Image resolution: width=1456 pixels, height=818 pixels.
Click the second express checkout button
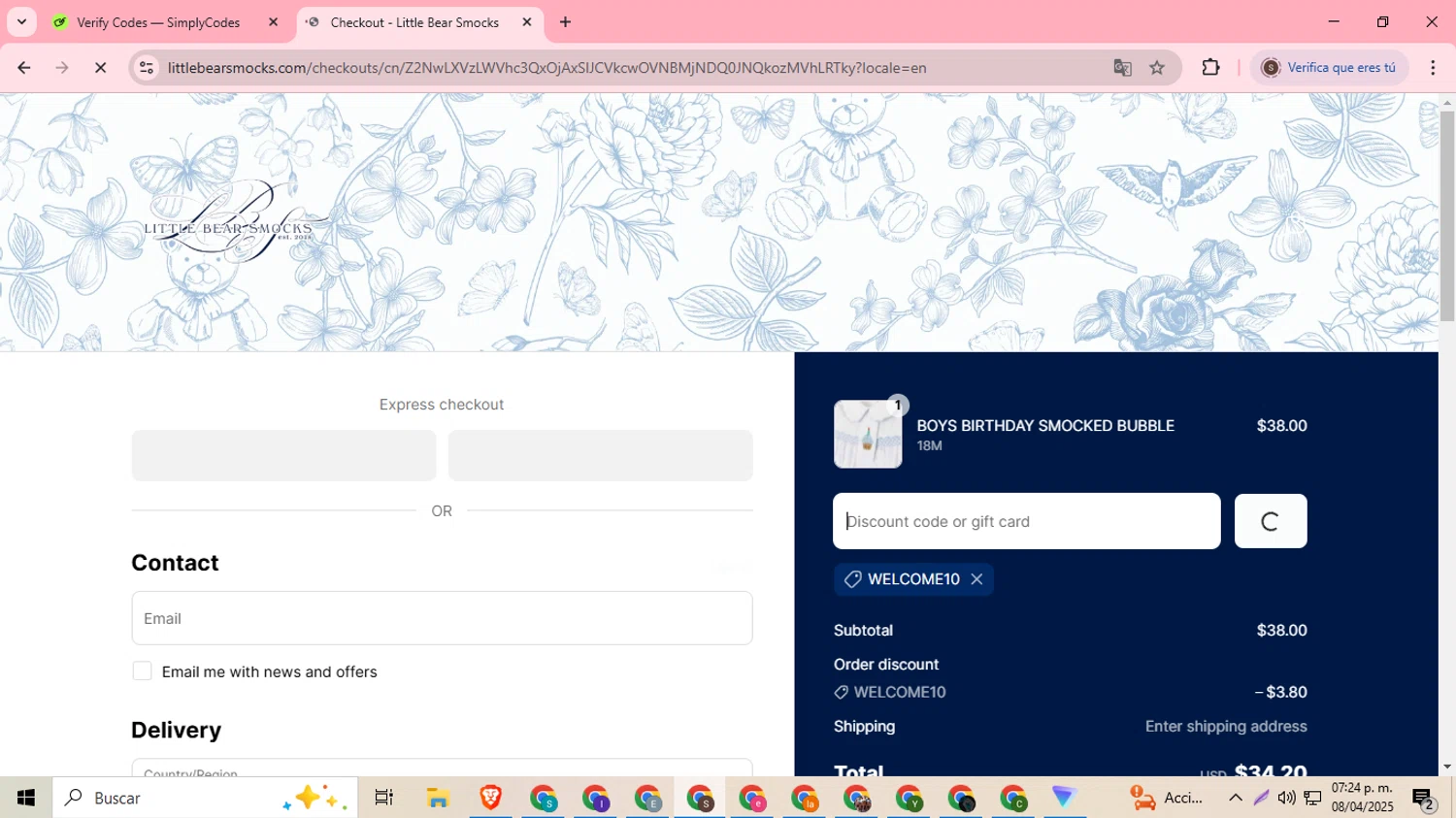pos(600,455)
